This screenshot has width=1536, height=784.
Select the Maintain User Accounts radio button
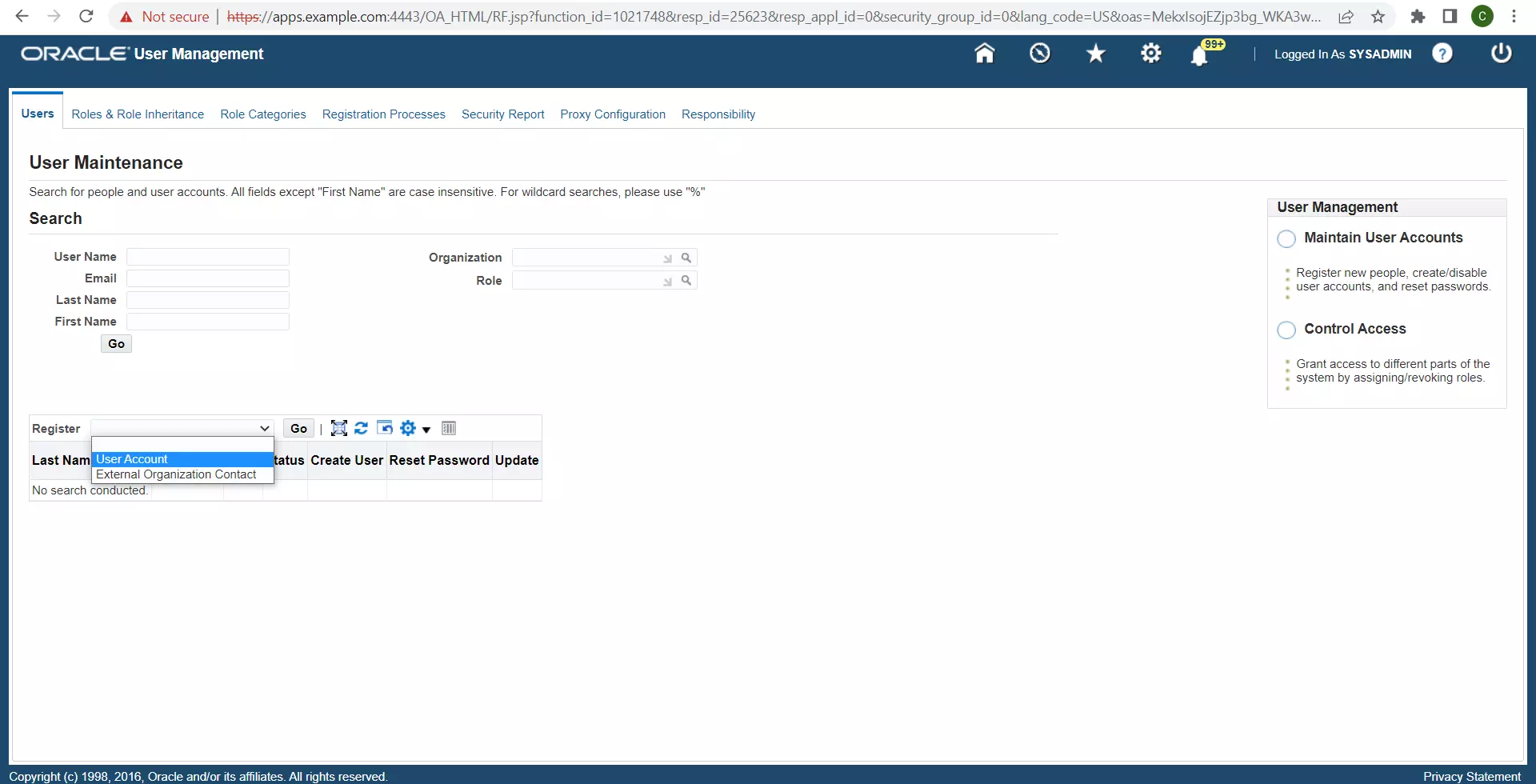1286,238
